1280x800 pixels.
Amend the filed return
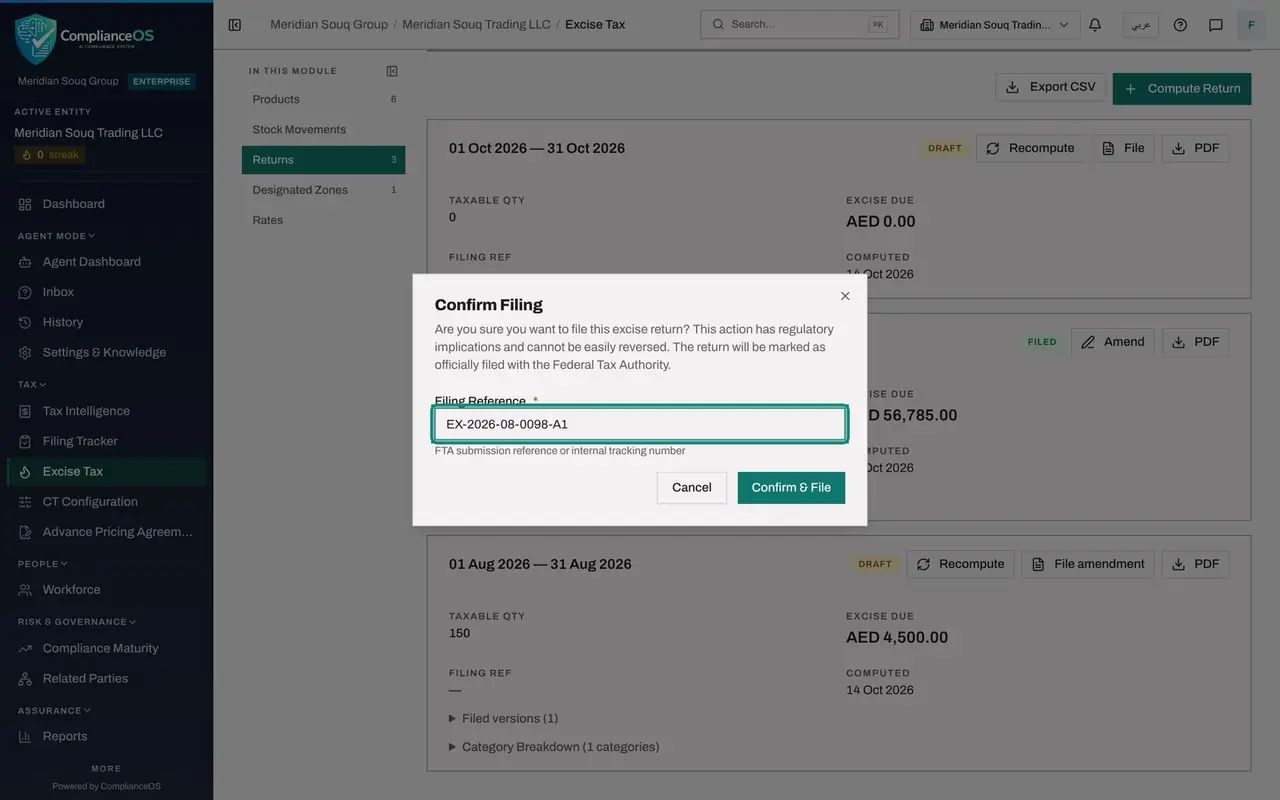click(x=1113, y=342)
